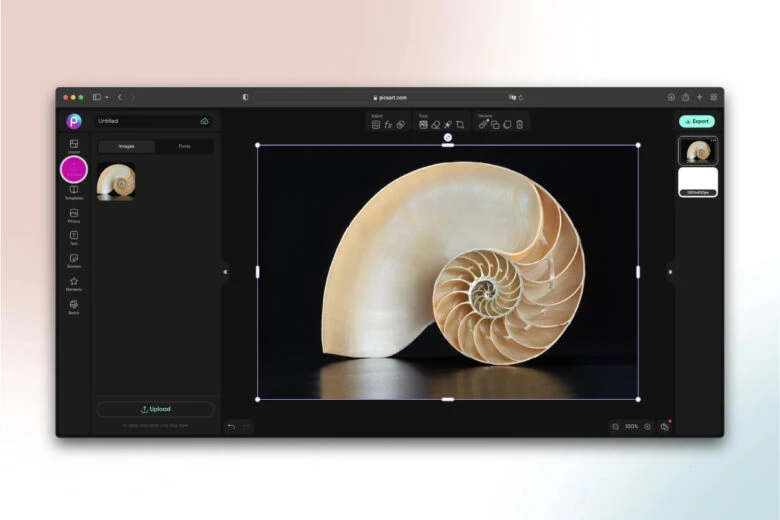
Task: Collapse the left panel with arrow handle
Action: click(x=225, y=271)
